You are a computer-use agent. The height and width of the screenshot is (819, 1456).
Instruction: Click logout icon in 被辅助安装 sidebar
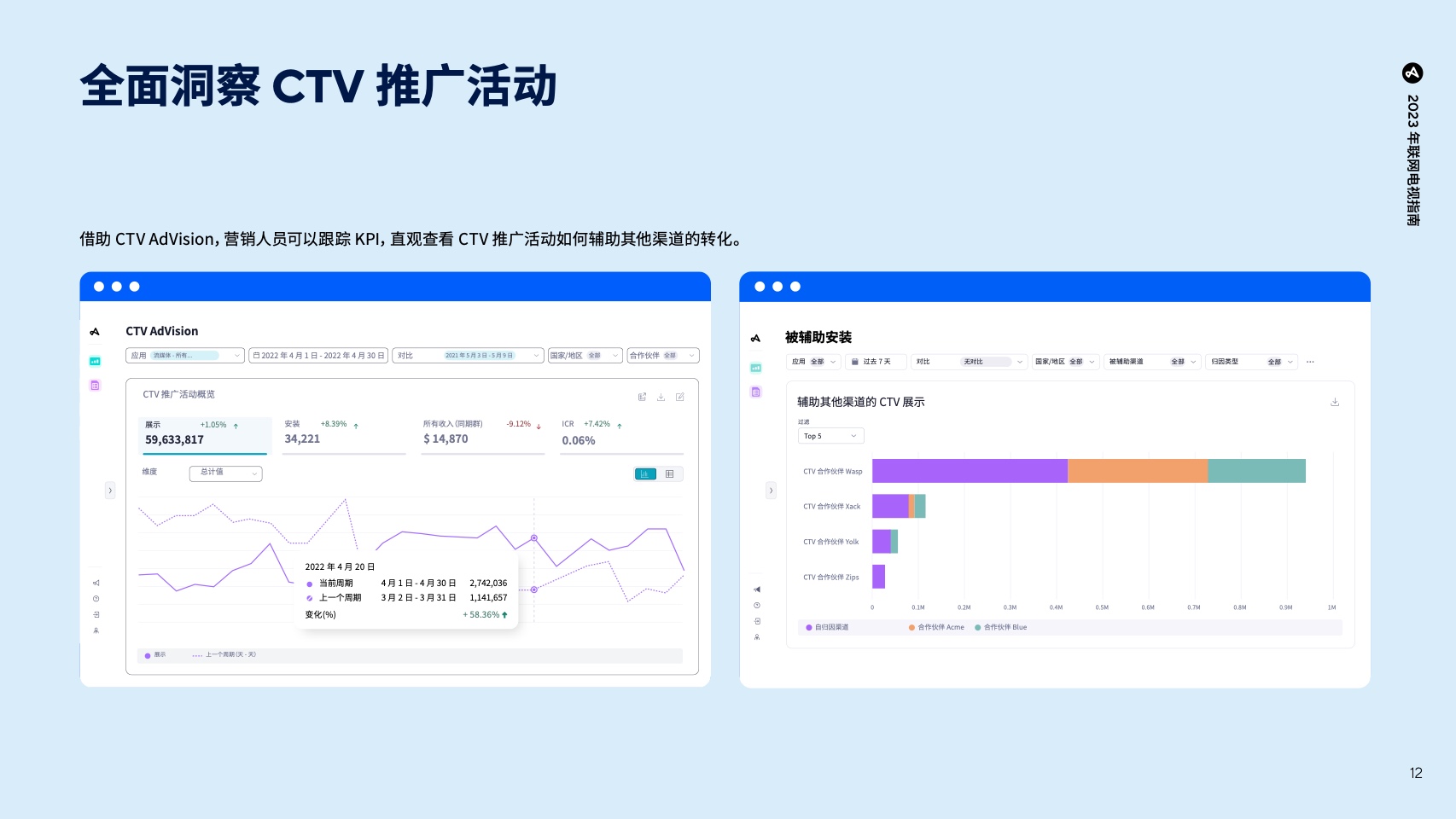(757, 621)
